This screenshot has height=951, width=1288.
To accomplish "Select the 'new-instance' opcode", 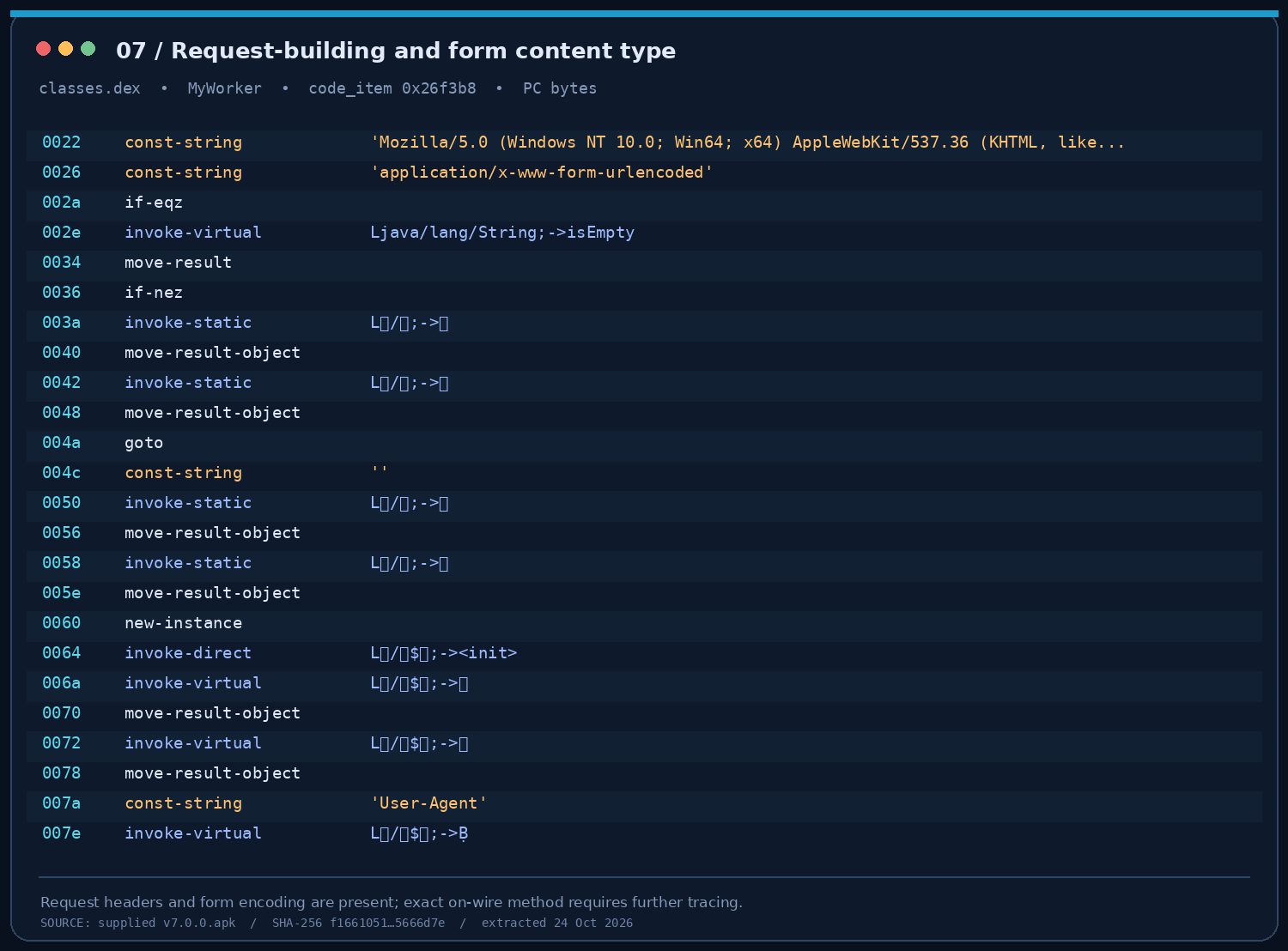I will click(x=184, y=623).
